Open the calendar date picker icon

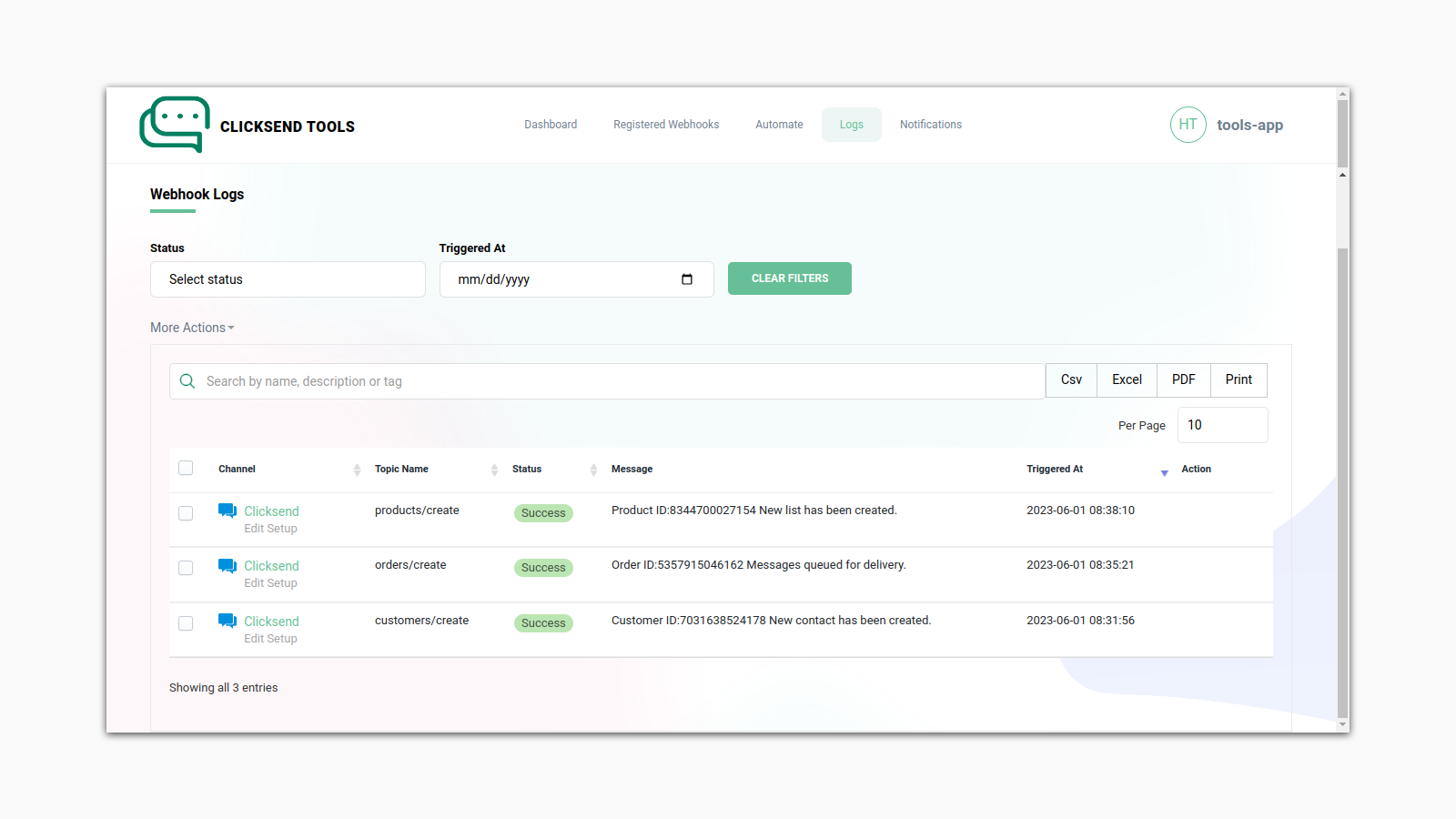(x=687, y=279)
